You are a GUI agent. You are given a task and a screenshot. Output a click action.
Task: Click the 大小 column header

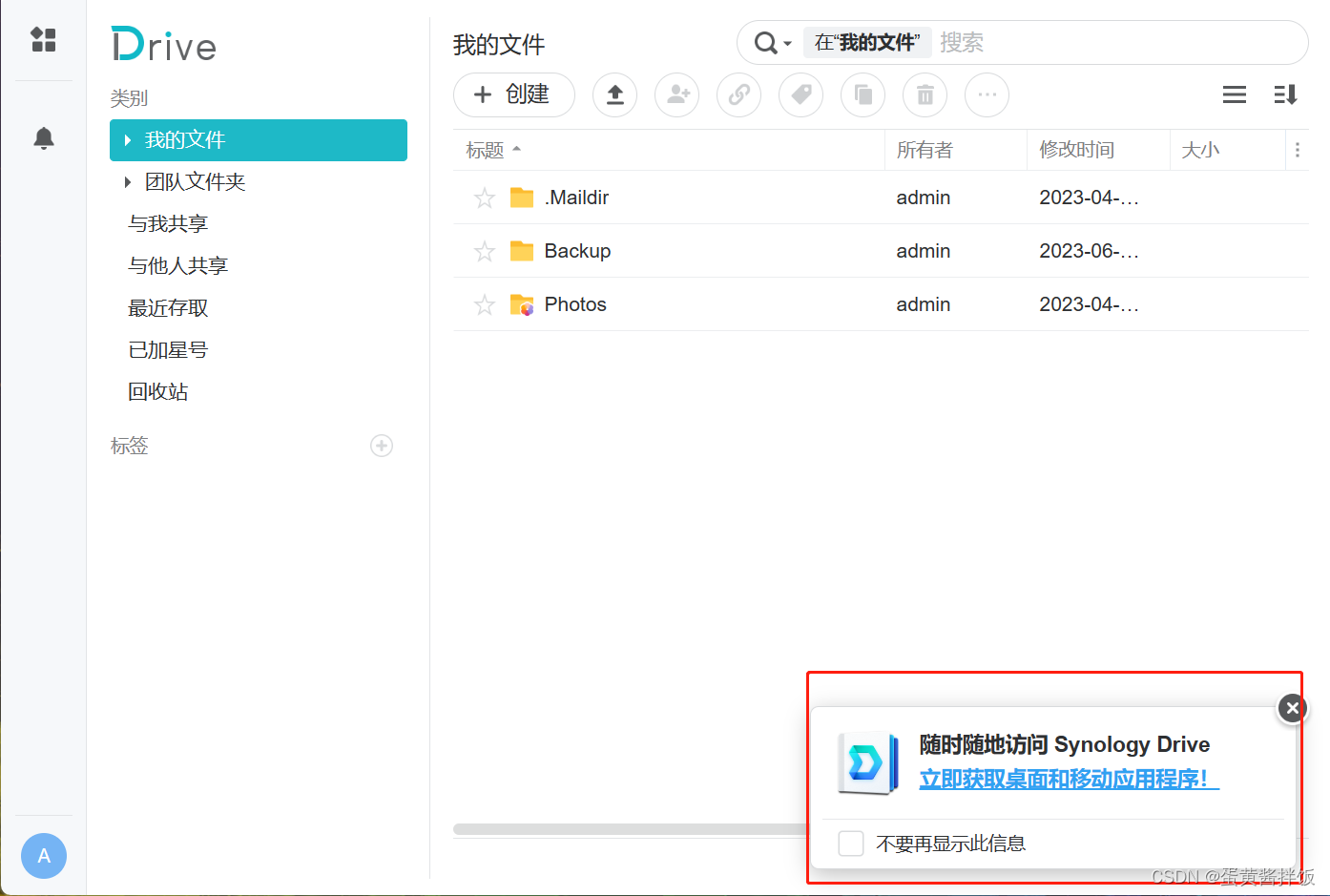(1228, 150)
